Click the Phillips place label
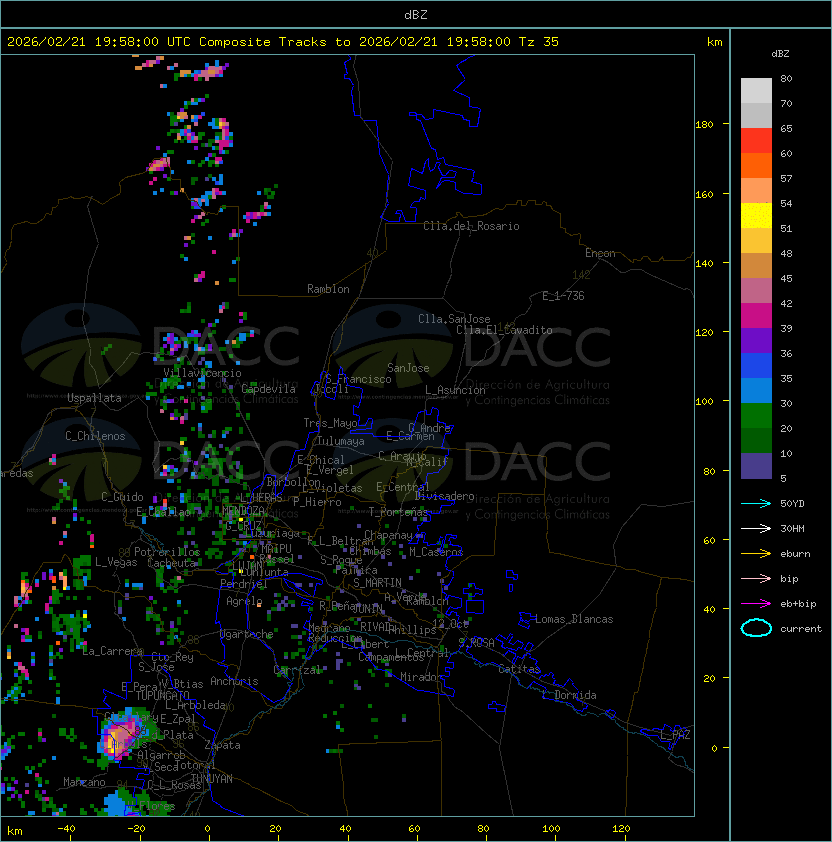 [x=415, y=630]
